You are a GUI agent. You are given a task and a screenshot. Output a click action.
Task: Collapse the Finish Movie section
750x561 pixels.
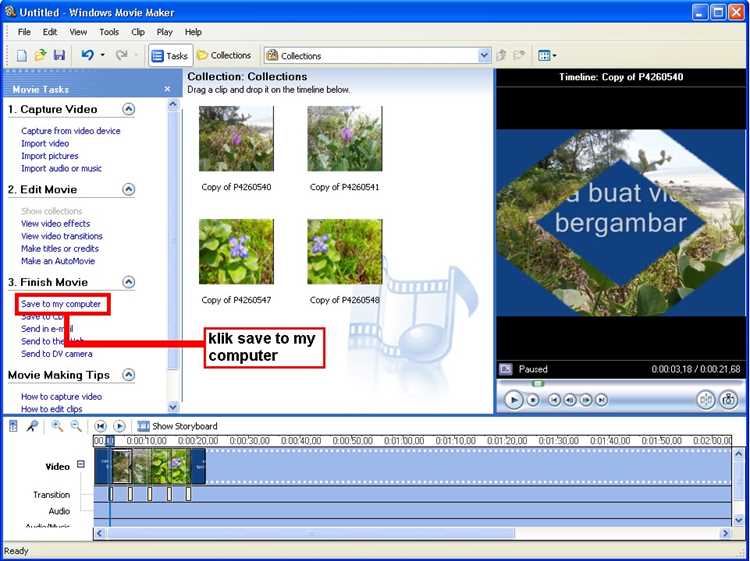128,282
